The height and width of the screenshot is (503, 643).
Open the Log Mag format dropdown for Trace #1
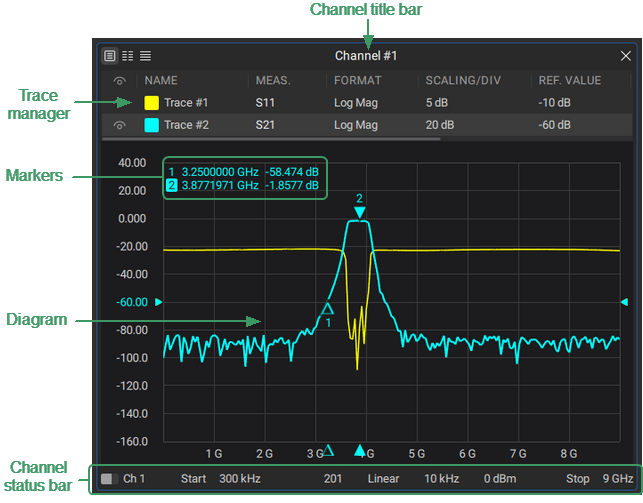356,102
